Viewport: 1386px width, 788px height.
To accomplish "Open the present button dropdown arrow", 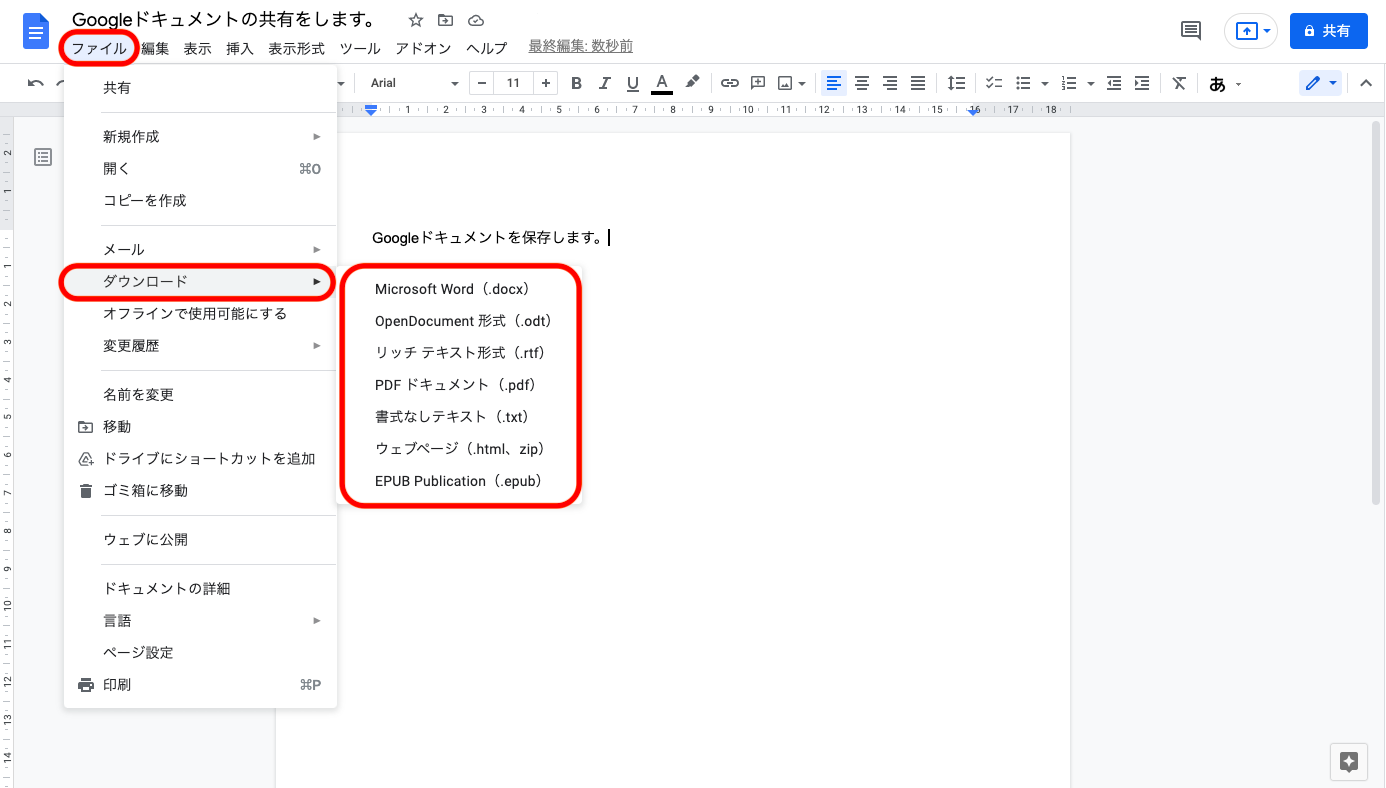I will click(x=1268, y=31).
